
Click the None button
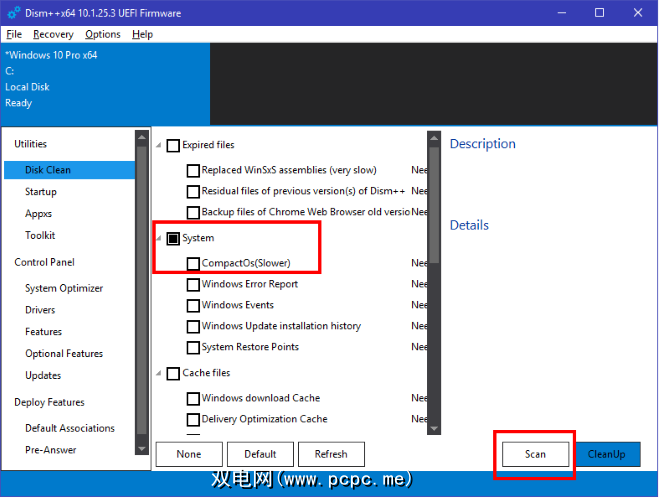click(x=189, y=454)
